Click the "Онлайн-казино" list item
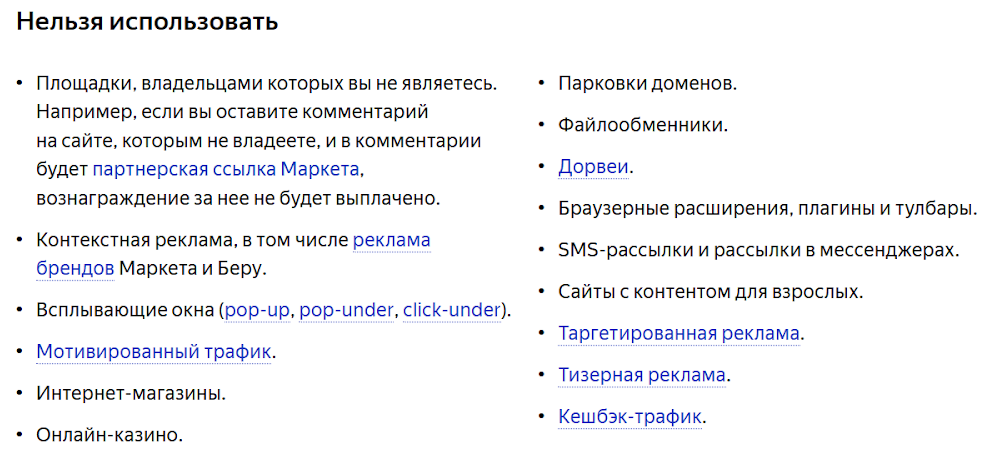This screenshot has width=997, height=458. (109, 435)
